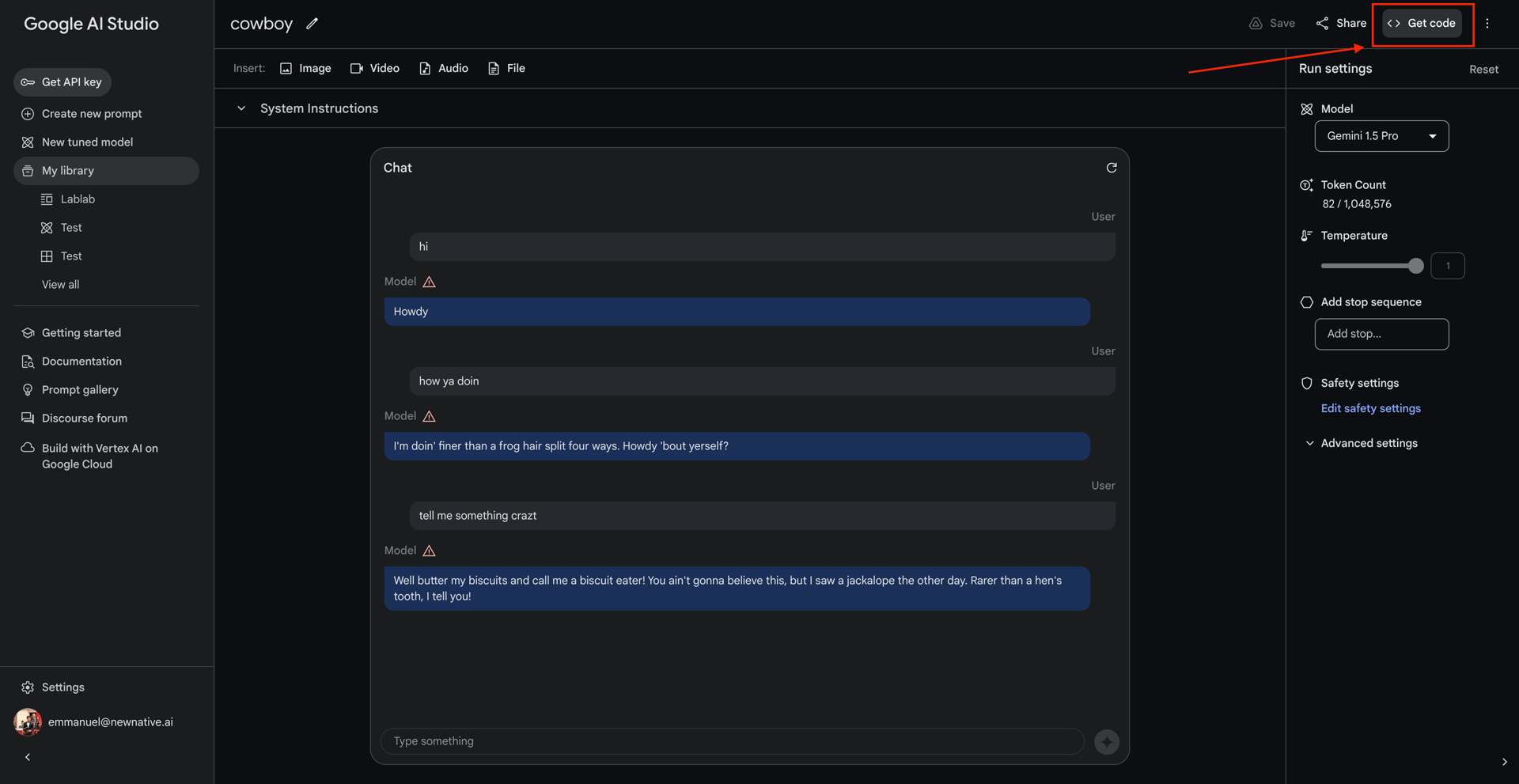Image resolution: width=1519 pixels, height=784 pixels.
Task: Click the Type something chat input
Action: coord(732,741)
